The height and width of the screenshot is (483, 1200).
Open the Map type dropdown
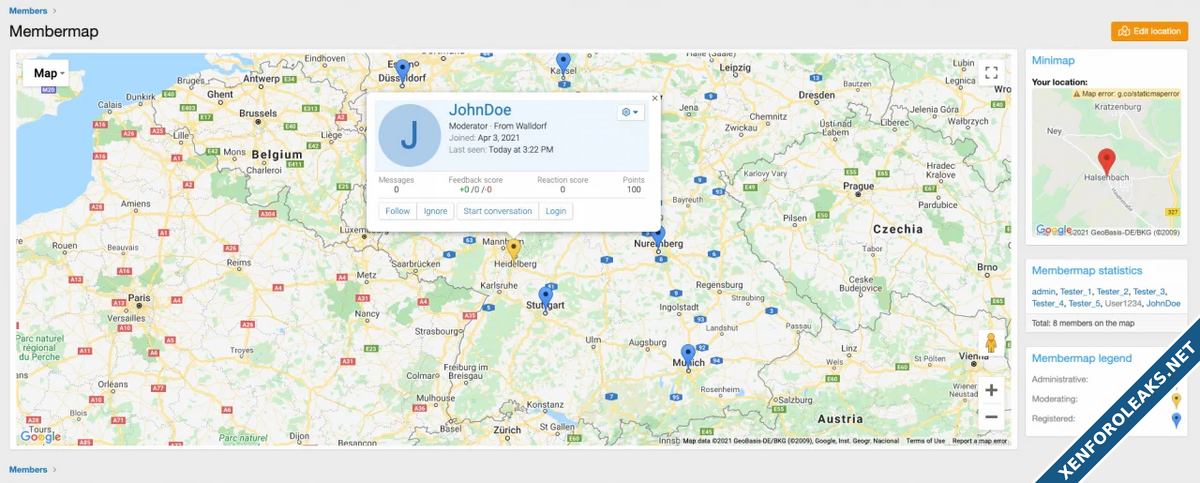point(49,73)
